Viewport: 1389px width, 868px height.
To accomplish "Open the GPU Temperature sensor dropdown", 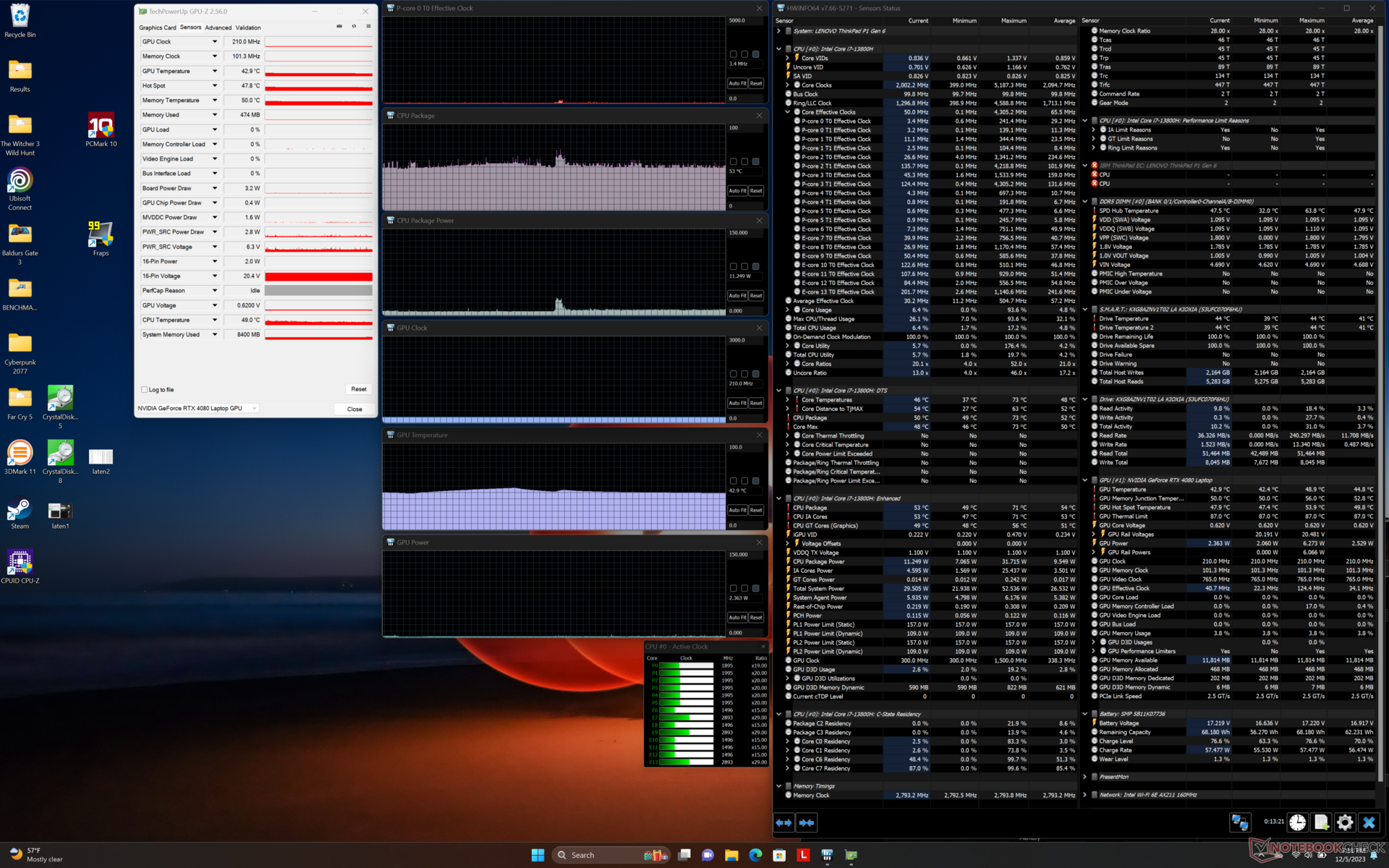I will (x=214, y=71).
